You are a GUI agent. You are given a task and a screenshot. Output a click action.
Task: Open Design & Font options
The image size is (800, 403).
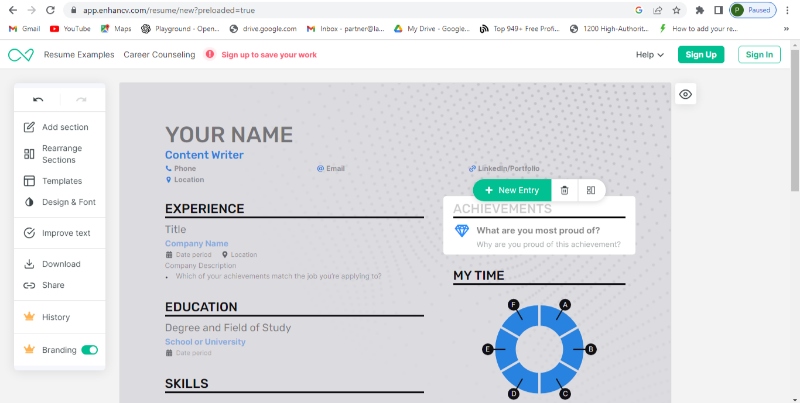coord(60,202)
